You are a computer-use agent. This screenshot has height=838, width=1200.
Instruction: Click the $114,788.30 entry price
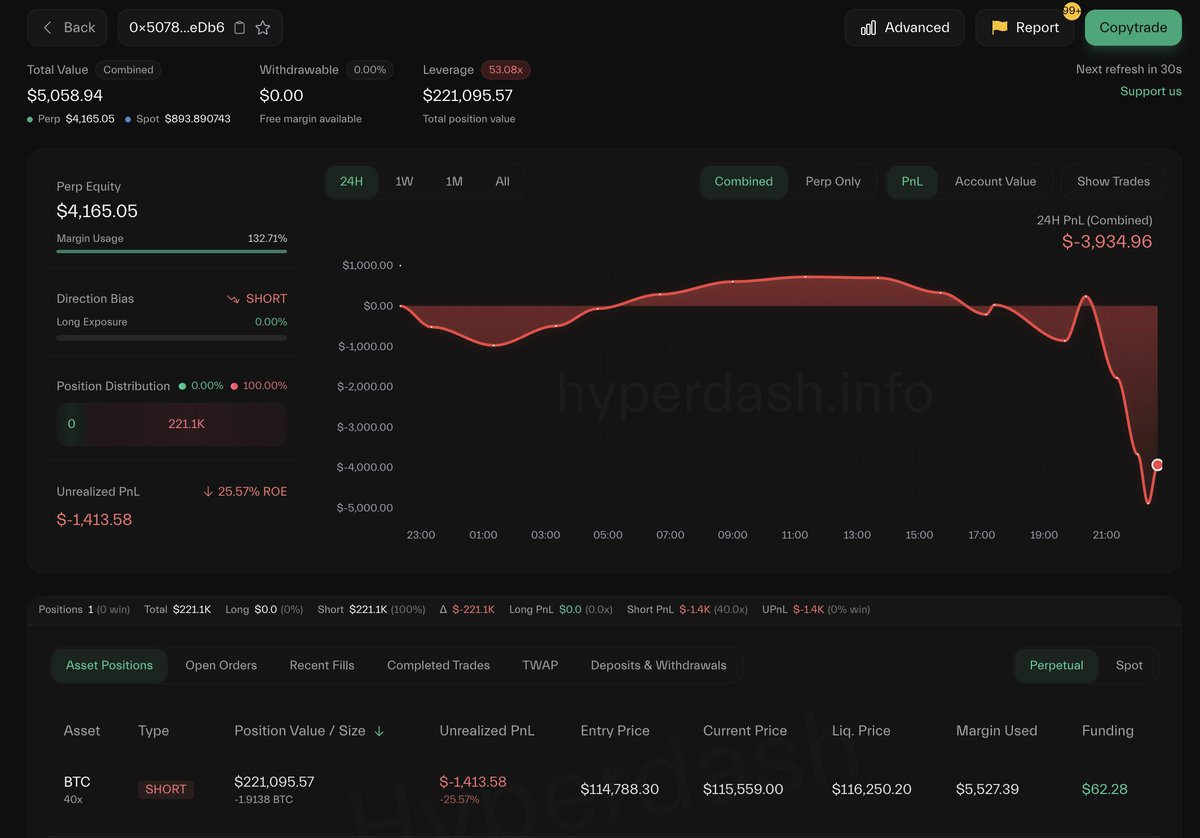[620, 789]
